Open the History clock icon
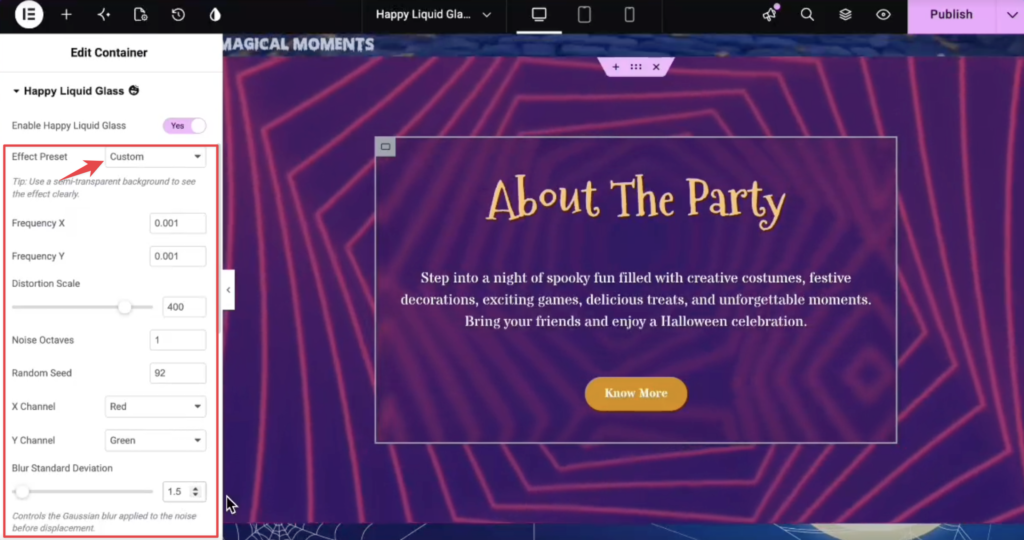Viewport: 1024px width, 540px height. tap(178, 14)
